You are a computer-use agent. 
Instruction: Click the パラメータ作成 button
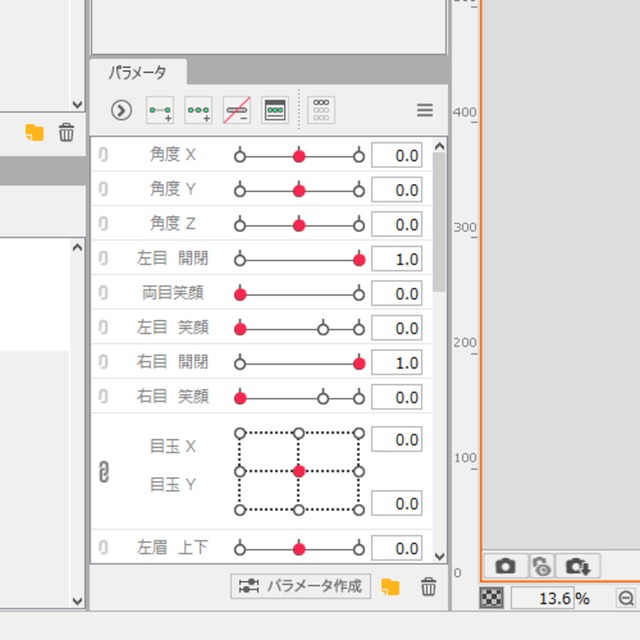[301, 587]
